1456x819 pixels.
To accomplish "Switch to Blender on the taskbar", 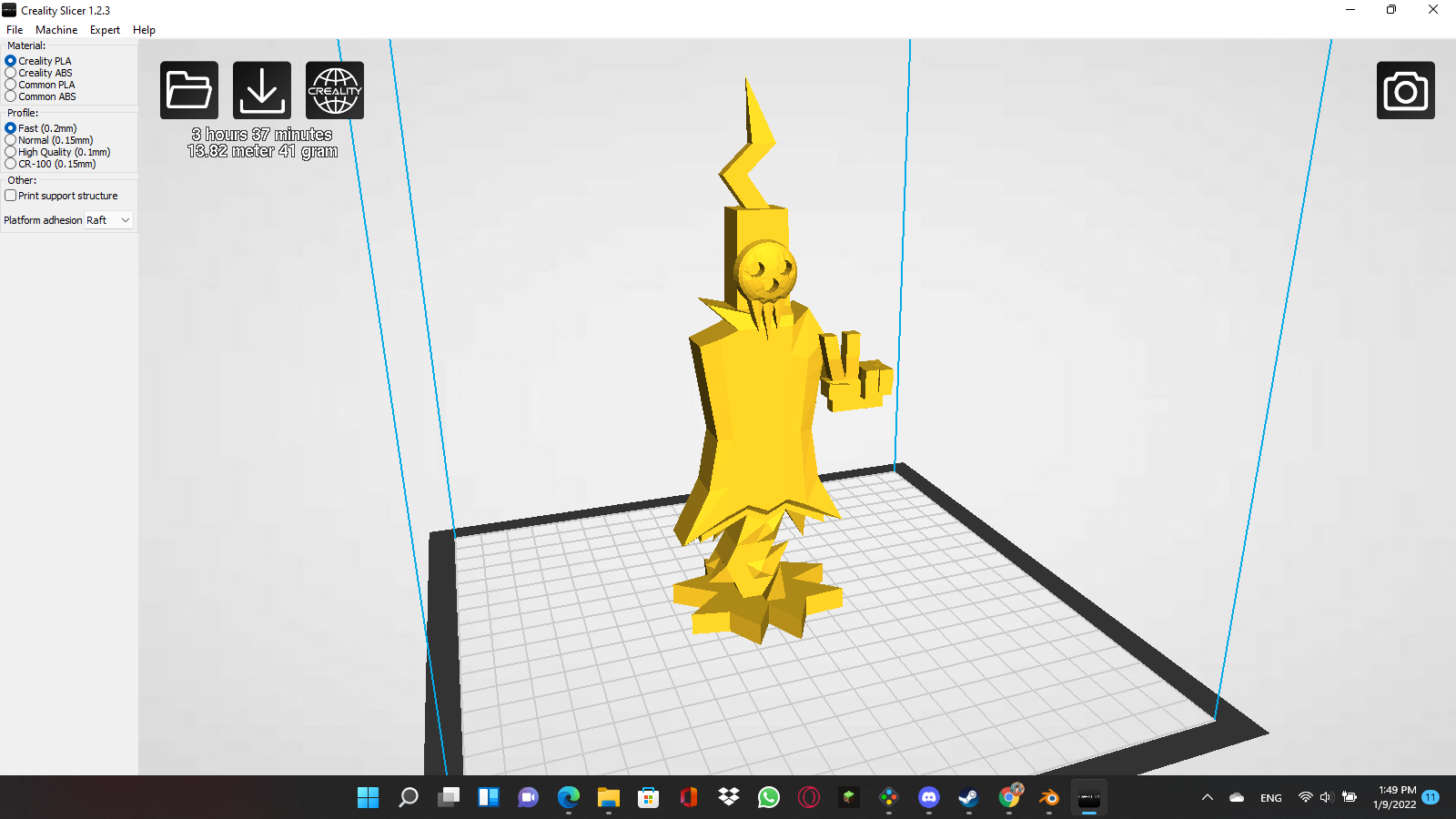I will (x=1049, y=798).
